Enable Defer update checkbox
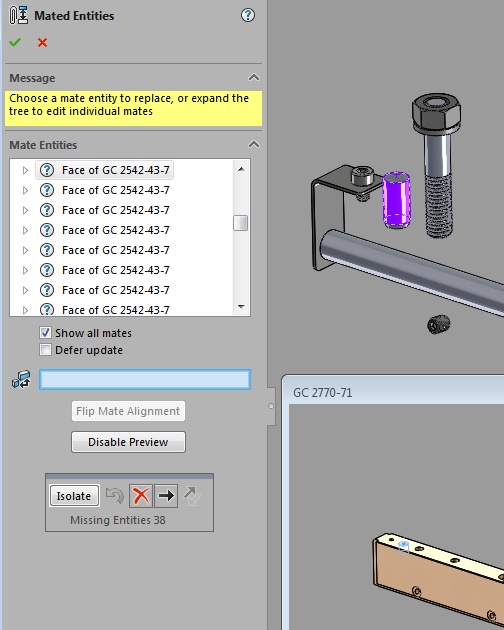This screenshot has width=504, height=630. [45, 350]
